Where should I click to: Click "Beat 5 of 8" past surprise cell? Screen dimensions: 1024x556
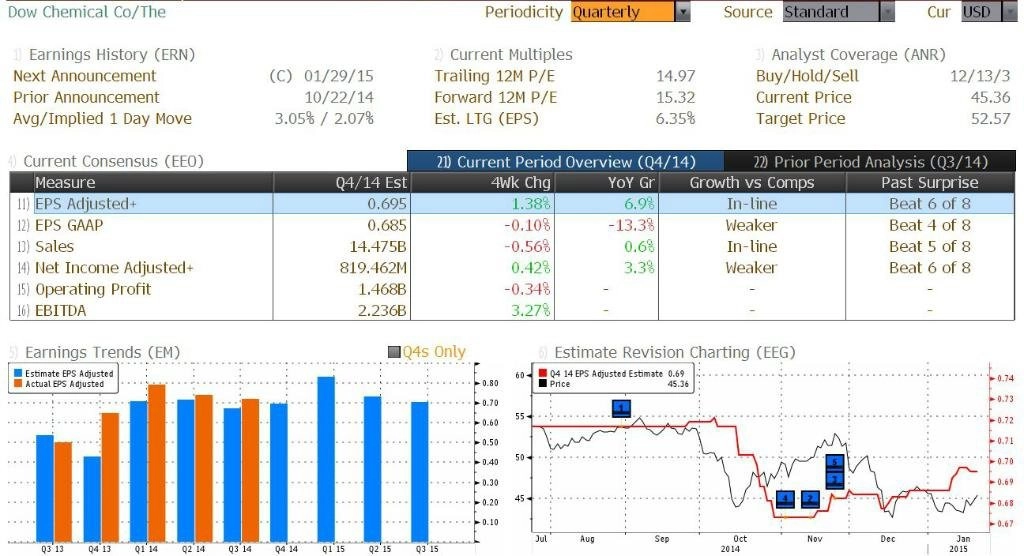pos(930,246)
